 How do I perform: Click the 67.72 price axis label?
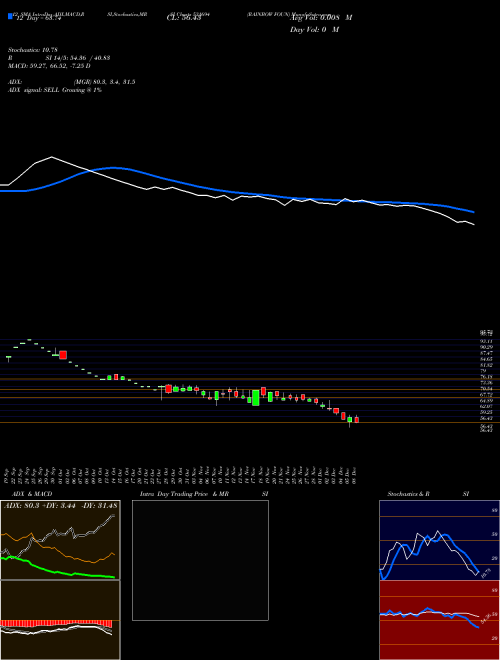coord(486,395)
